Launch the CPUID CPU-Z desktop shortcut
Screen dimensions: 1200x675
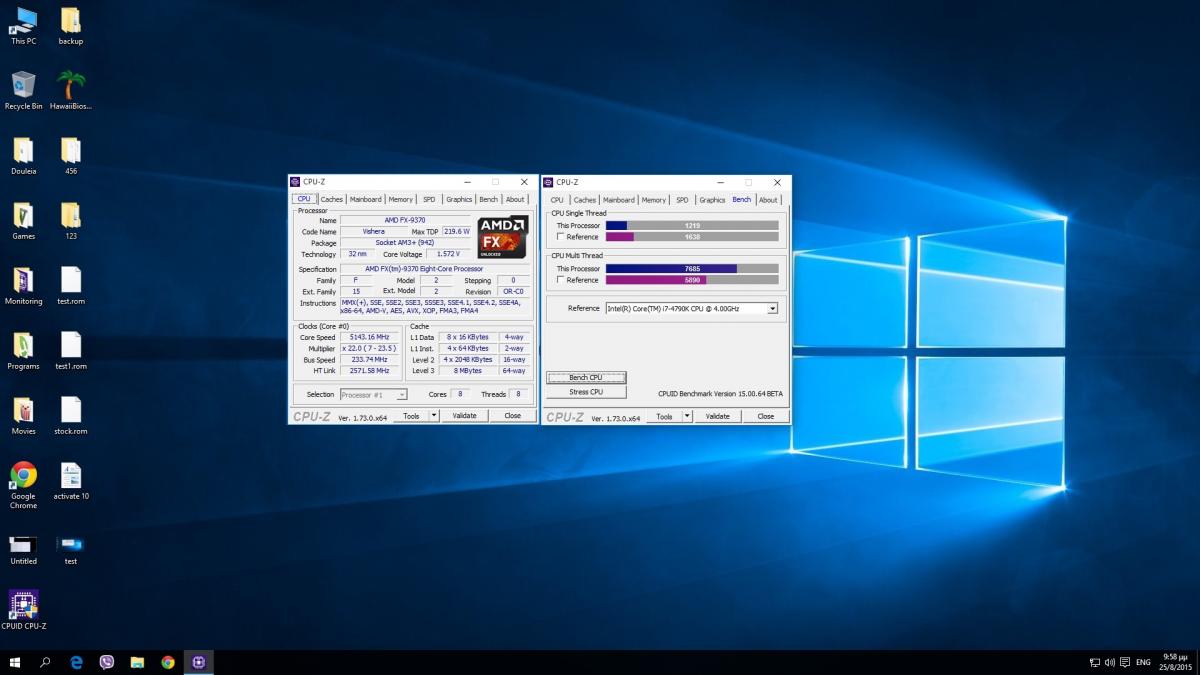(24, 611)
